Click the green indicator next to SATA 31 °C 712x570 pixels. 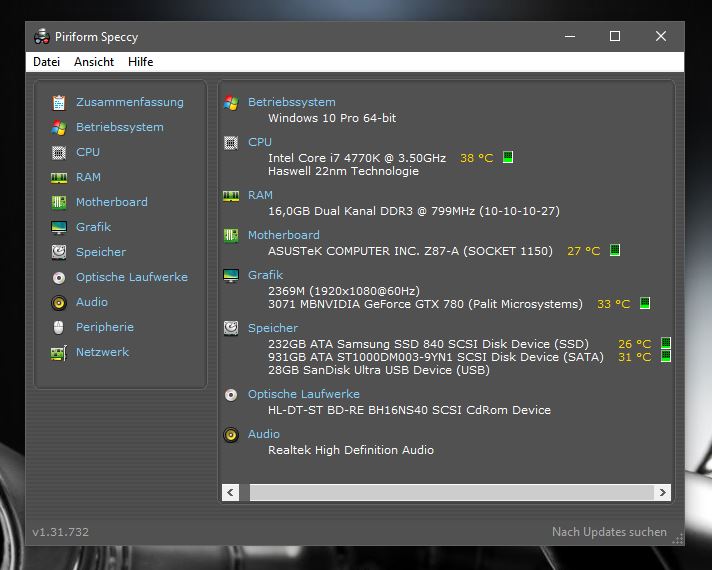[x=666, y=356]
